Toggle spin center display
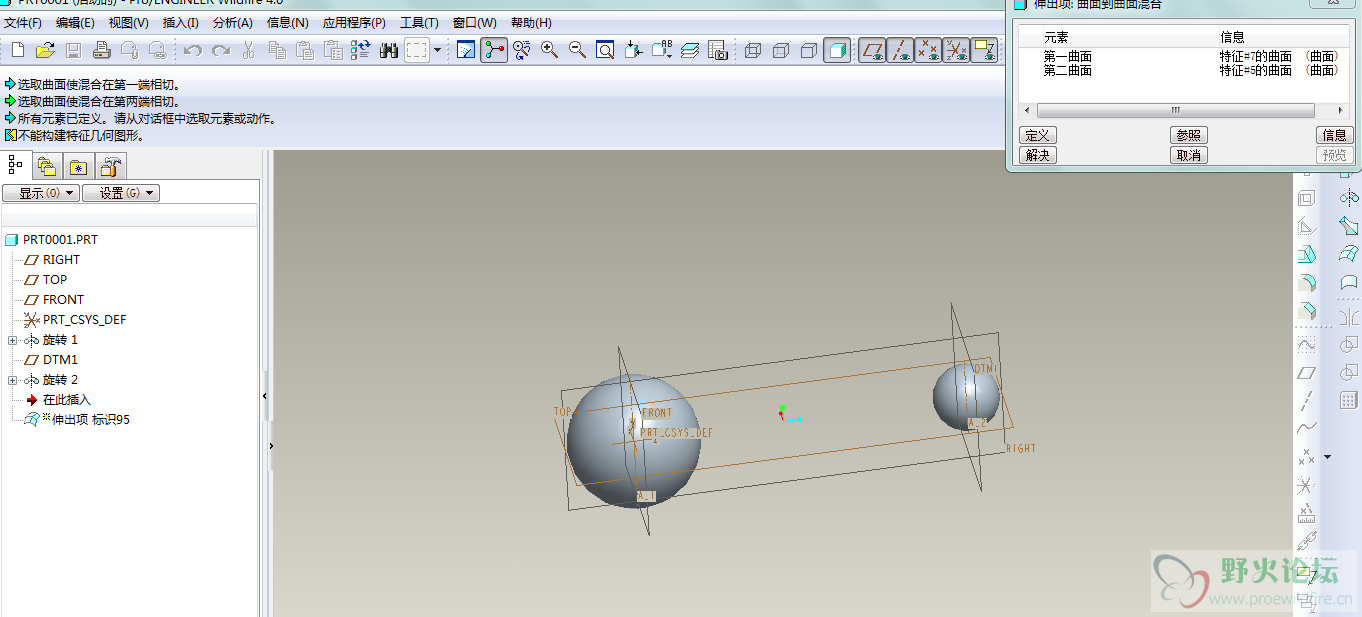Viewport: 1362px width, 617px height. 493,50
